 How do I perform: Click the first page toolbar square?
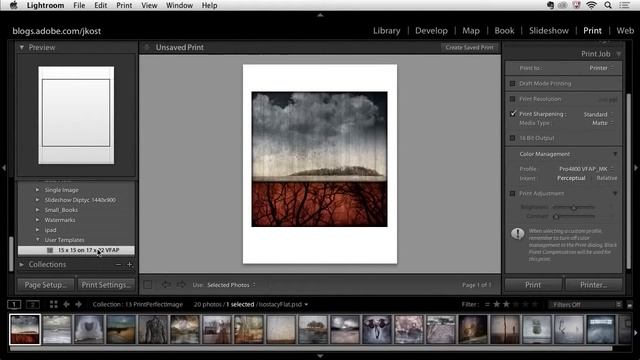click(x=148, y=284)
